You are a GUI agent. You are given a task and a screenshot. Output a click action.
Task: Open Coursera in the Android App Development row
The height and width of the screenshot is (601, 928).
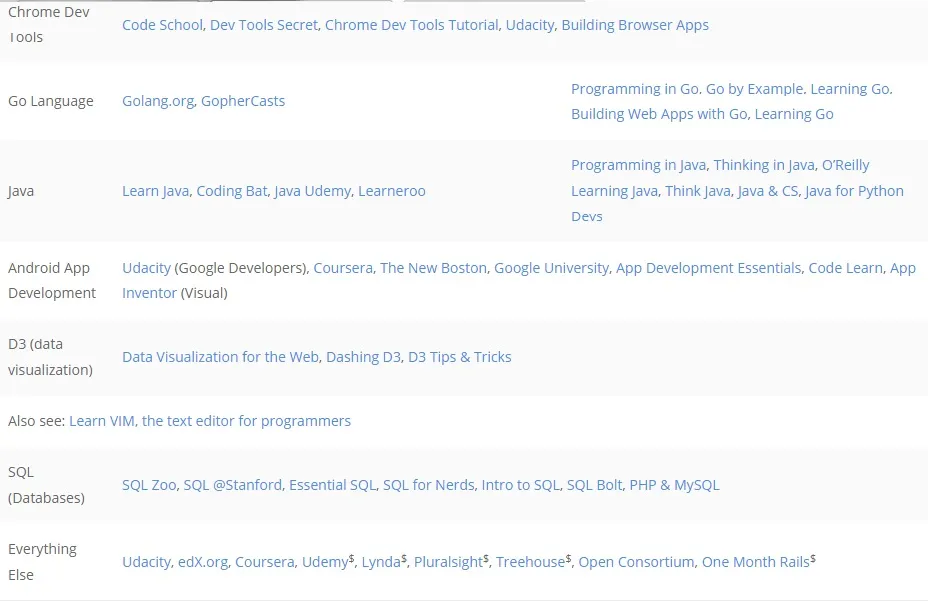click(x=343, y=268)
